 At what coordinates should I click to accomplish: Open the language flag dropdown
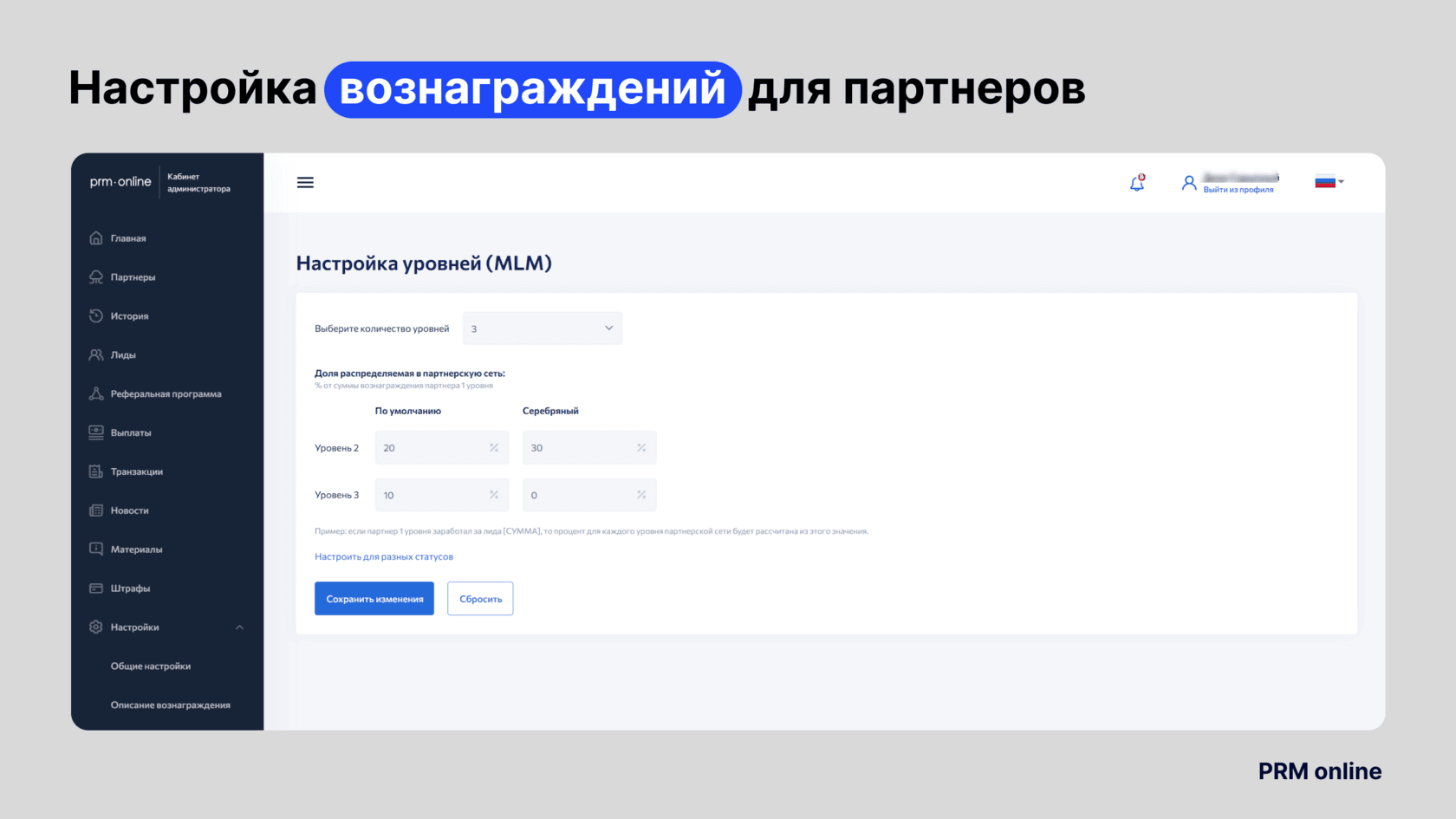(x=1329, y=182)
